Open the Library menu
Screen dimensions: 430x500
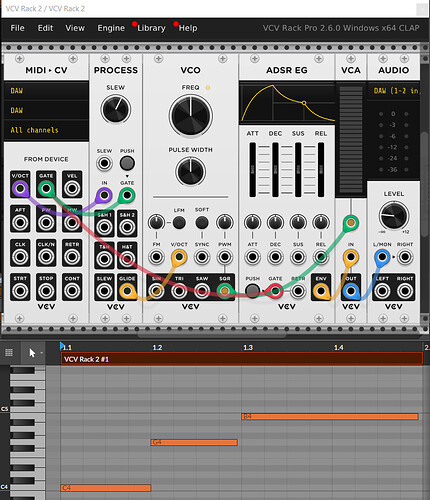tap(151, 28)
